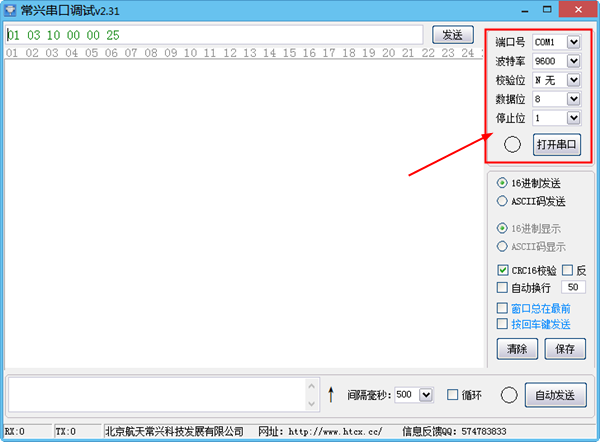Click the 信息反馈QQ: 574783833 text
Image resolution: width=600 pixels, height=442 pixels.
pos(454,432)
